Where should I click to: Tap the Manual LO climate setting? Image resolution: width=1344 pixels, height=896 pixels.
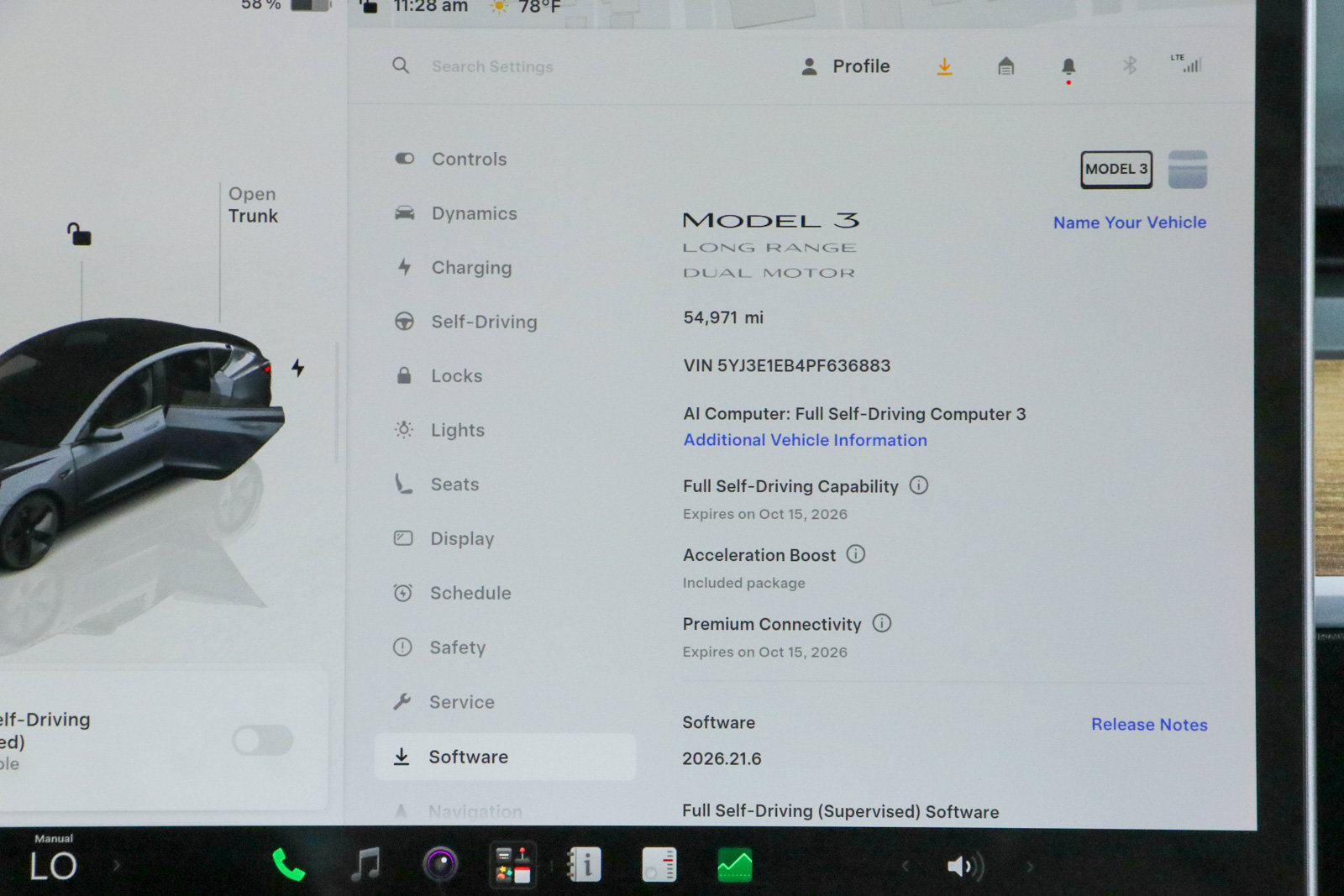pyautogui.click(x=53, y=859)
